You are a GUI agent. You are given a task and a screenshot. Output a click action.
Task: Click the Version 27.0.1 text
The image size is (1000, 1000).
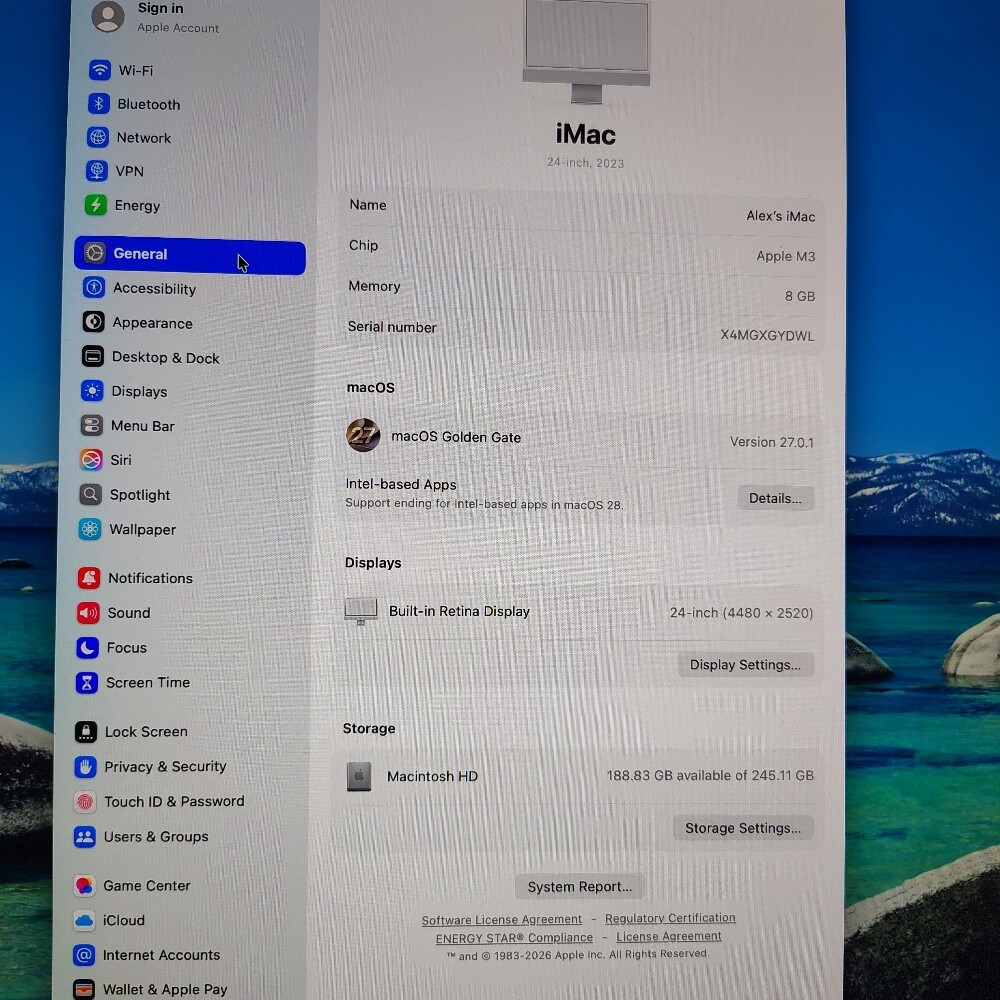pos(772,442)
